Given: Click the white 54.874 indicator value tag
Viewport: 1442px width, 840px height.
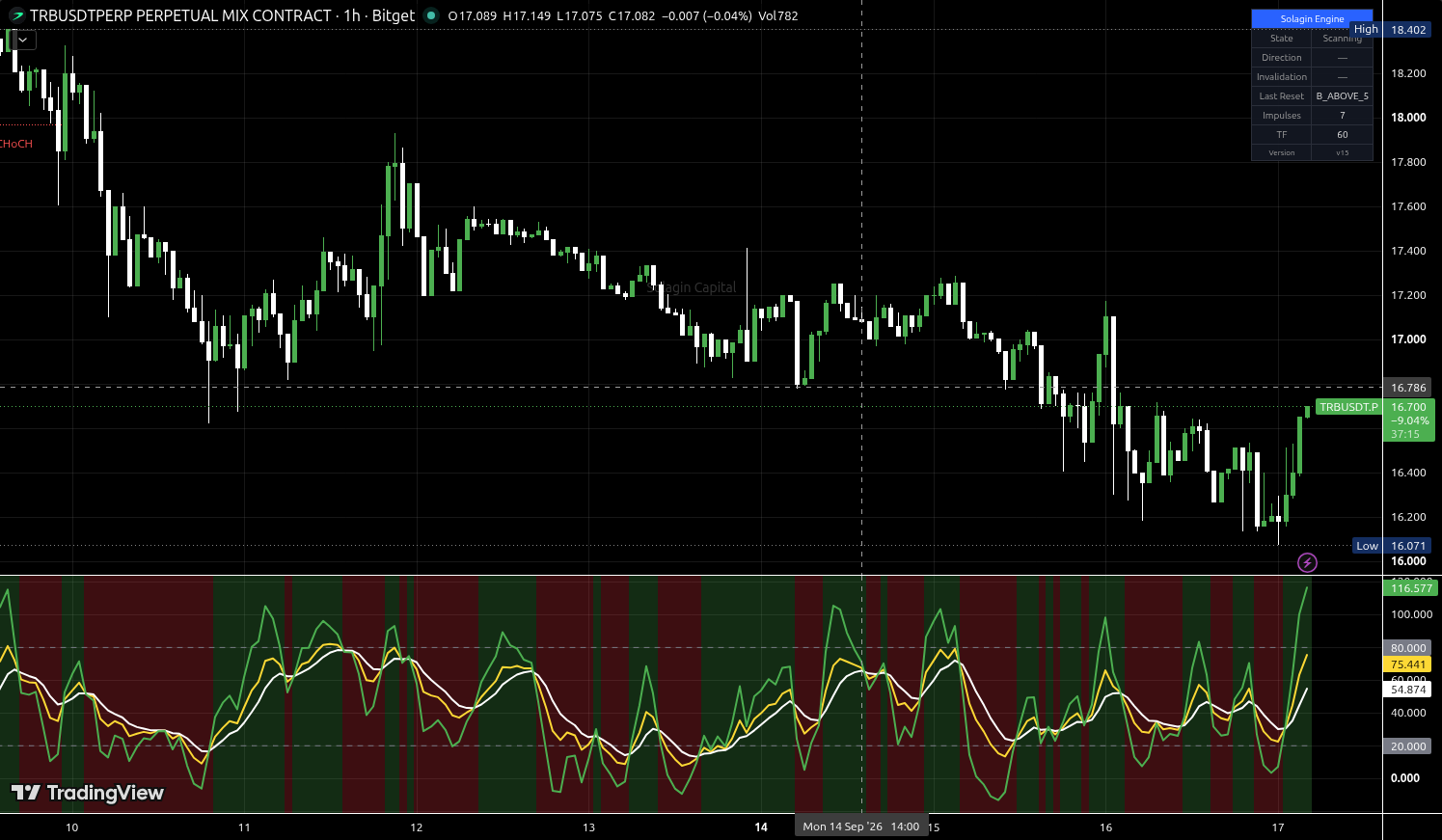Looking at the screenshot, I should tap(1408, 690).
